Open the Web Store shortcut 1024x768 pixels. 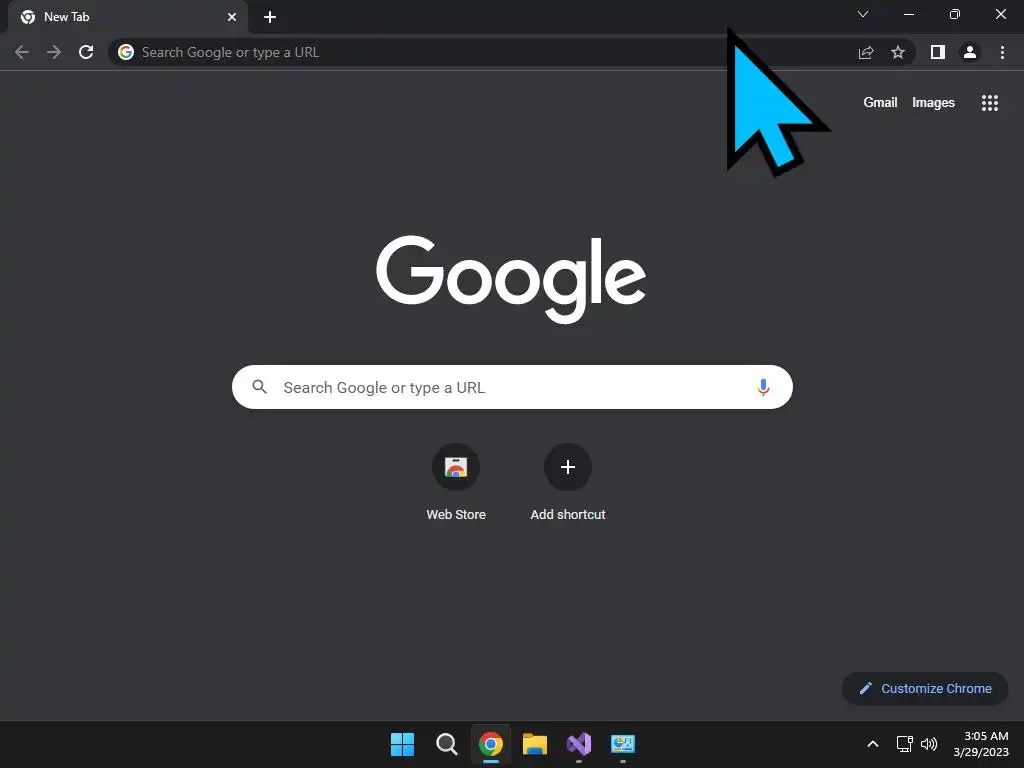tap(456, 483)
